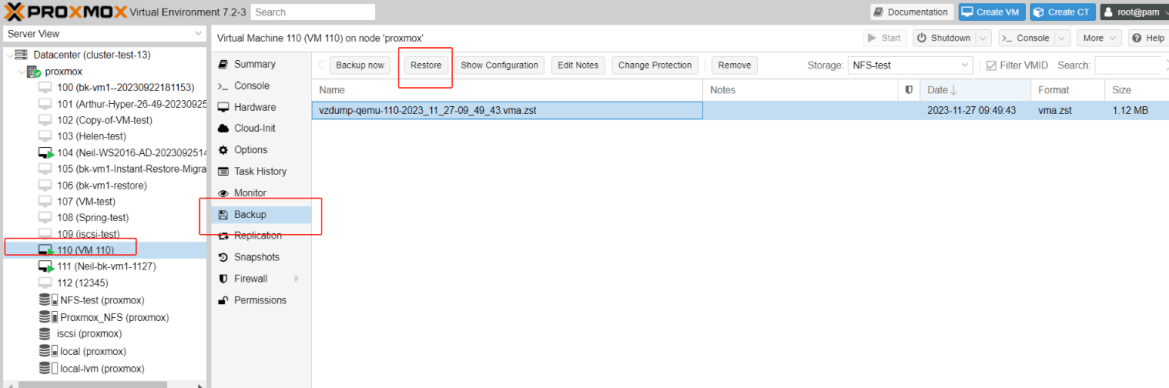Screen dimensions: 1169x388
Task: Open the Documentation link
Action: [x=911, y=12]
